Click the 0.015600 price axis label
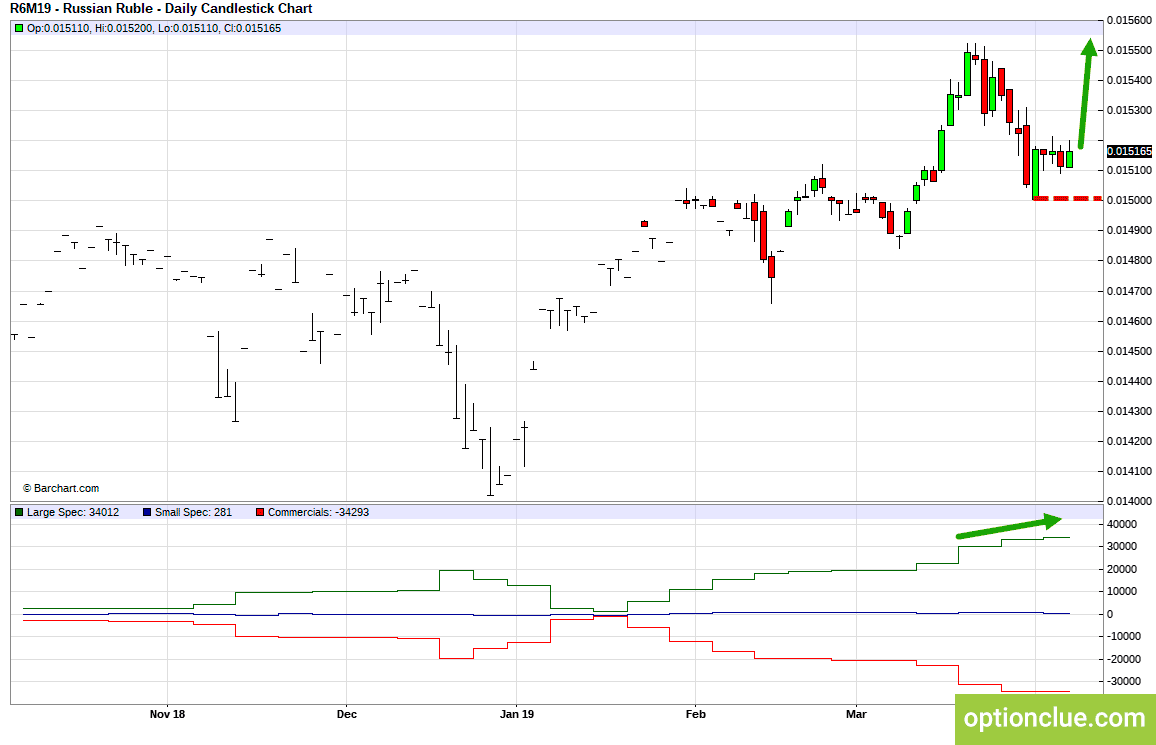The width and height of the screenshot is (1156, 745). tap(1129, 21)
